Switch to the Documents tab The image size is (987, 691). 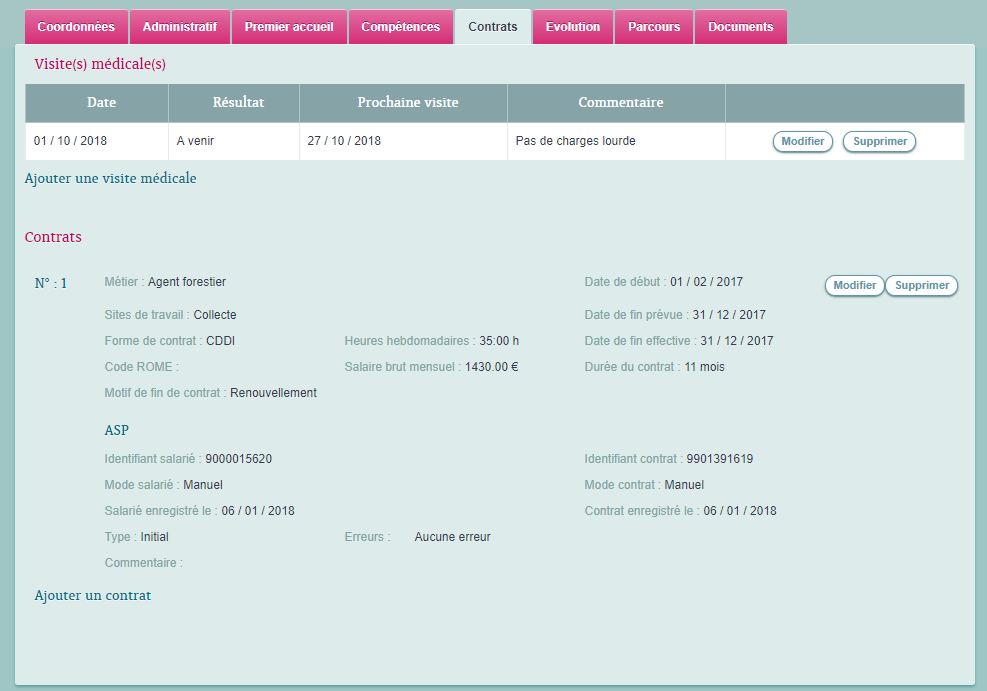(740, 27)
